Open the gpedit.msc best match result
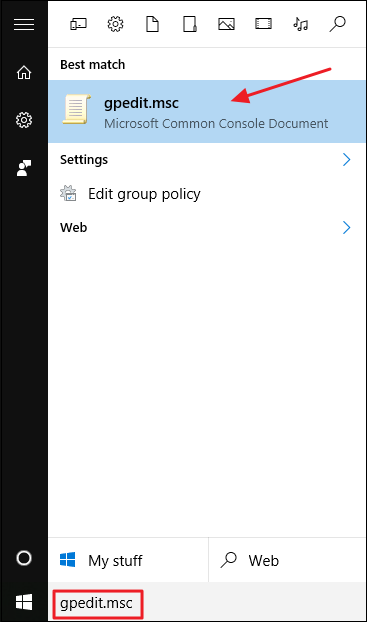 [x=207, y=111]
